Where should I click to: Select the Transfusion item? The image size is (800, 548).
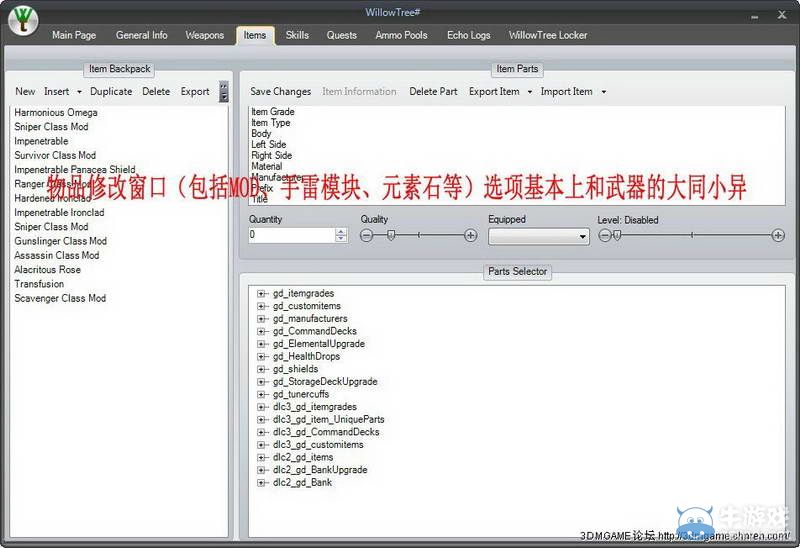[39, 284]
